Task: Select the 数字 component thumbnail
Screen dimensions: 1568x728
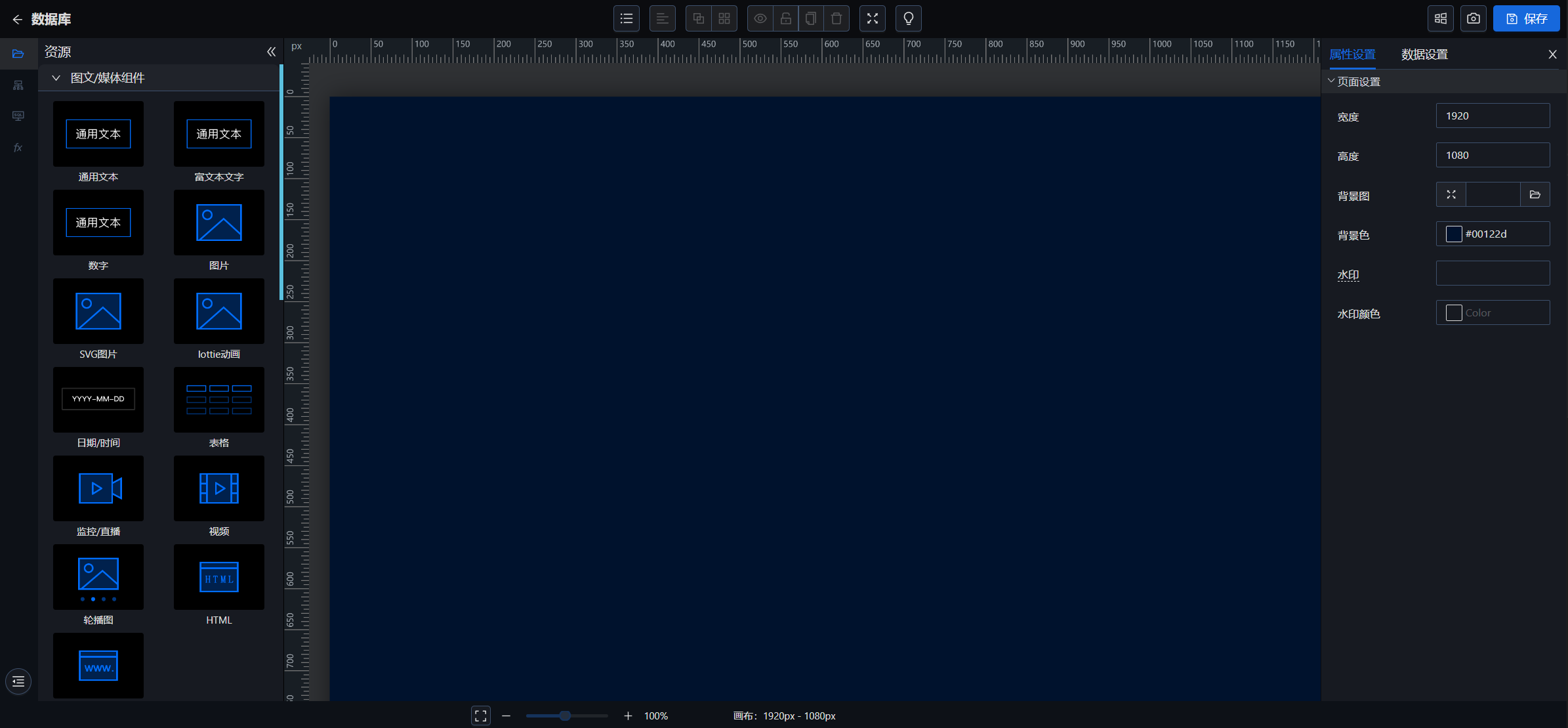Action: coord(98,223)
